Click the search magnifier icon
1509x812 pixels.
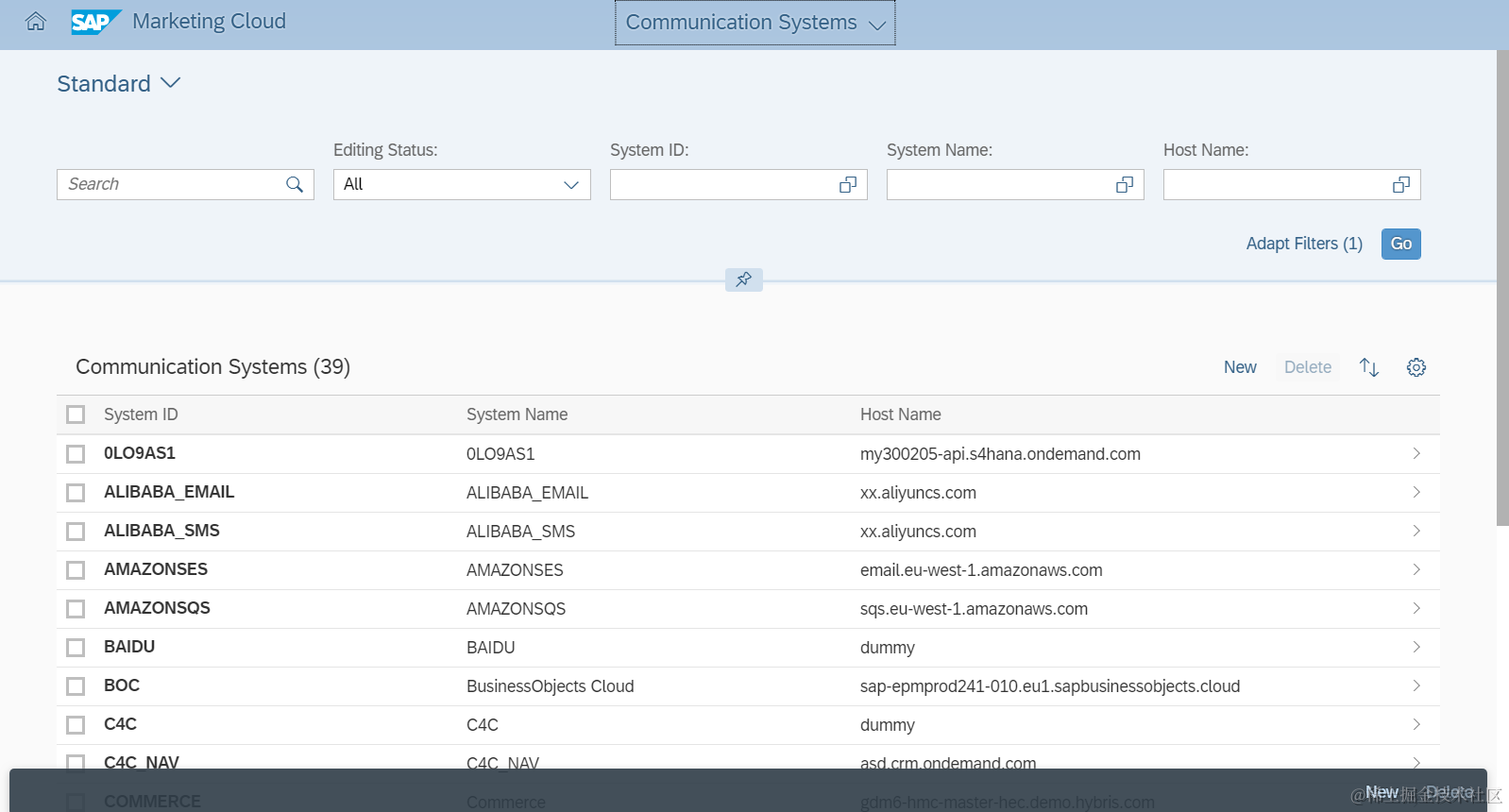[295, 185]
